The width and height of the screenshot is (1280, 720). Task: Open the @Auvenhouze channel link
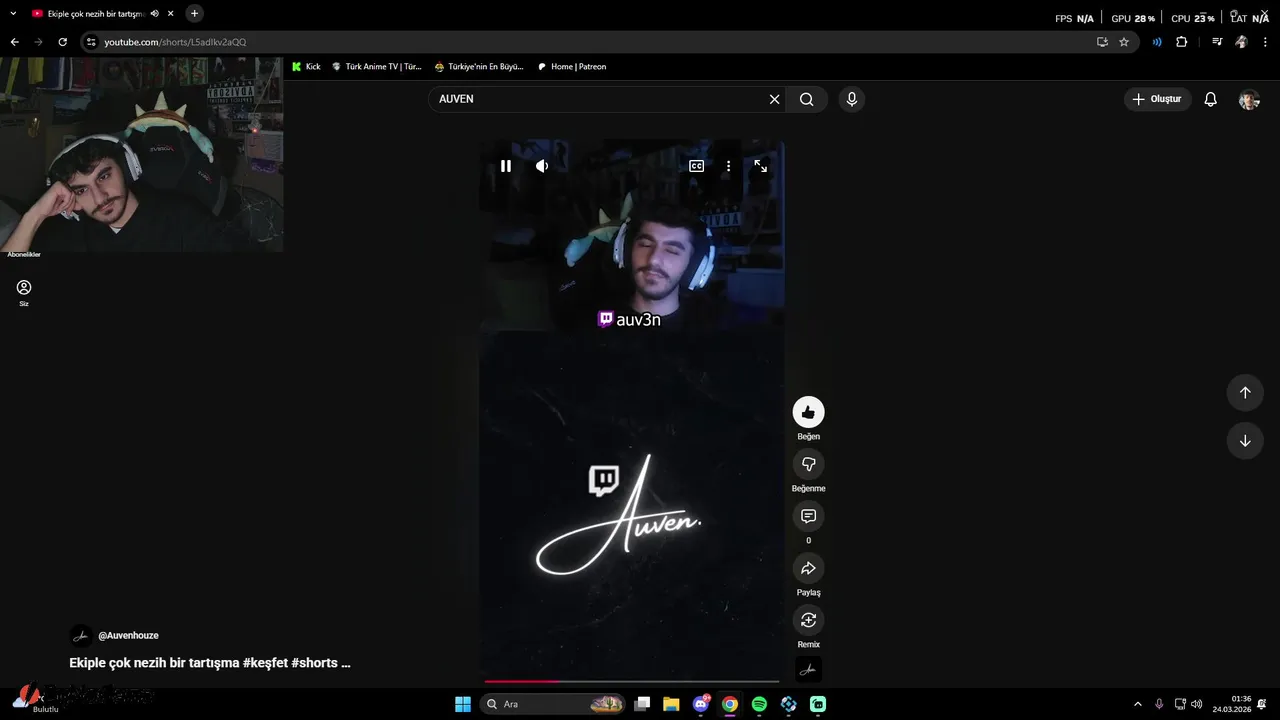pyautogui.click(x=128, y=635)
